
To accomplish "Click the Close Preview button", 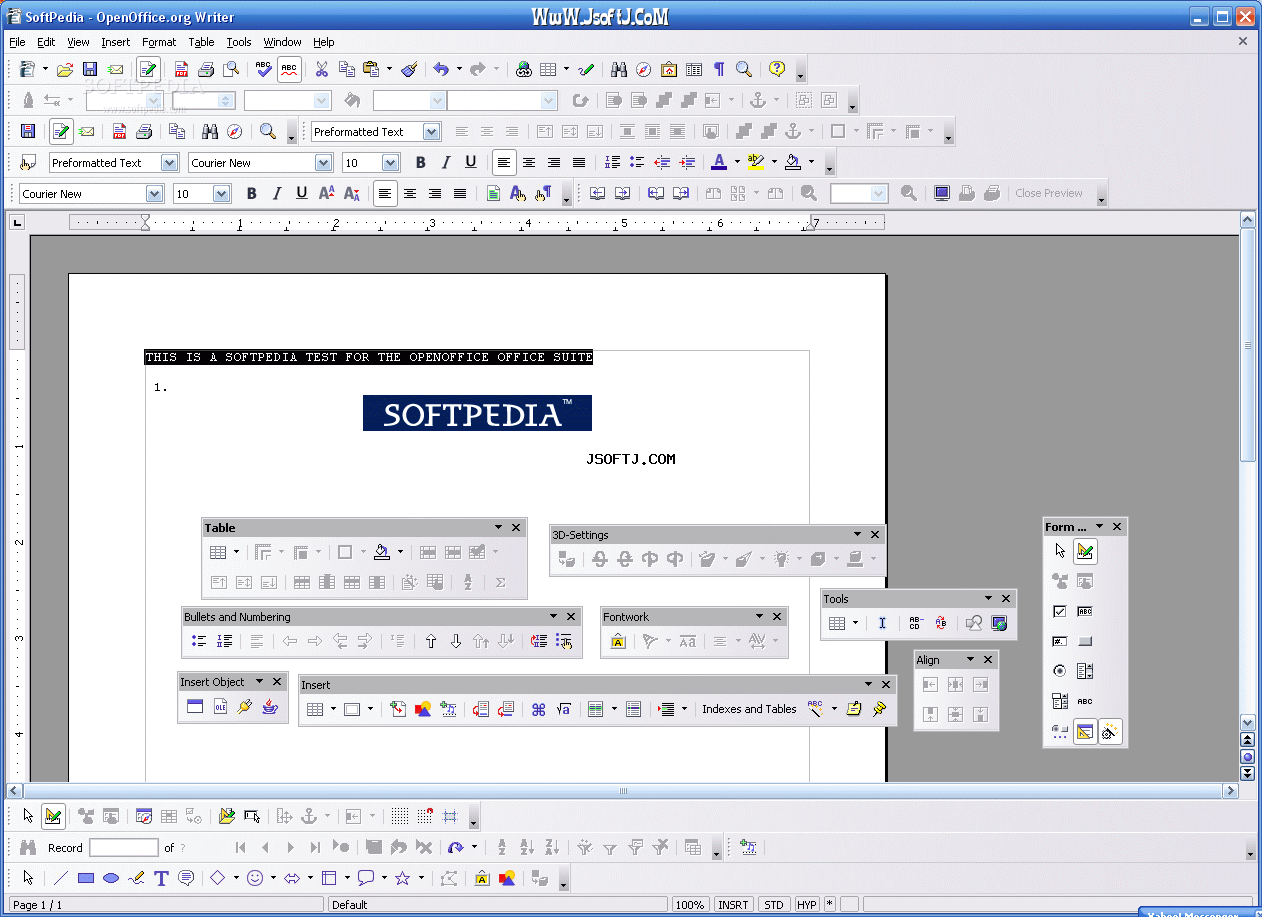I will tap(1049, 194).
